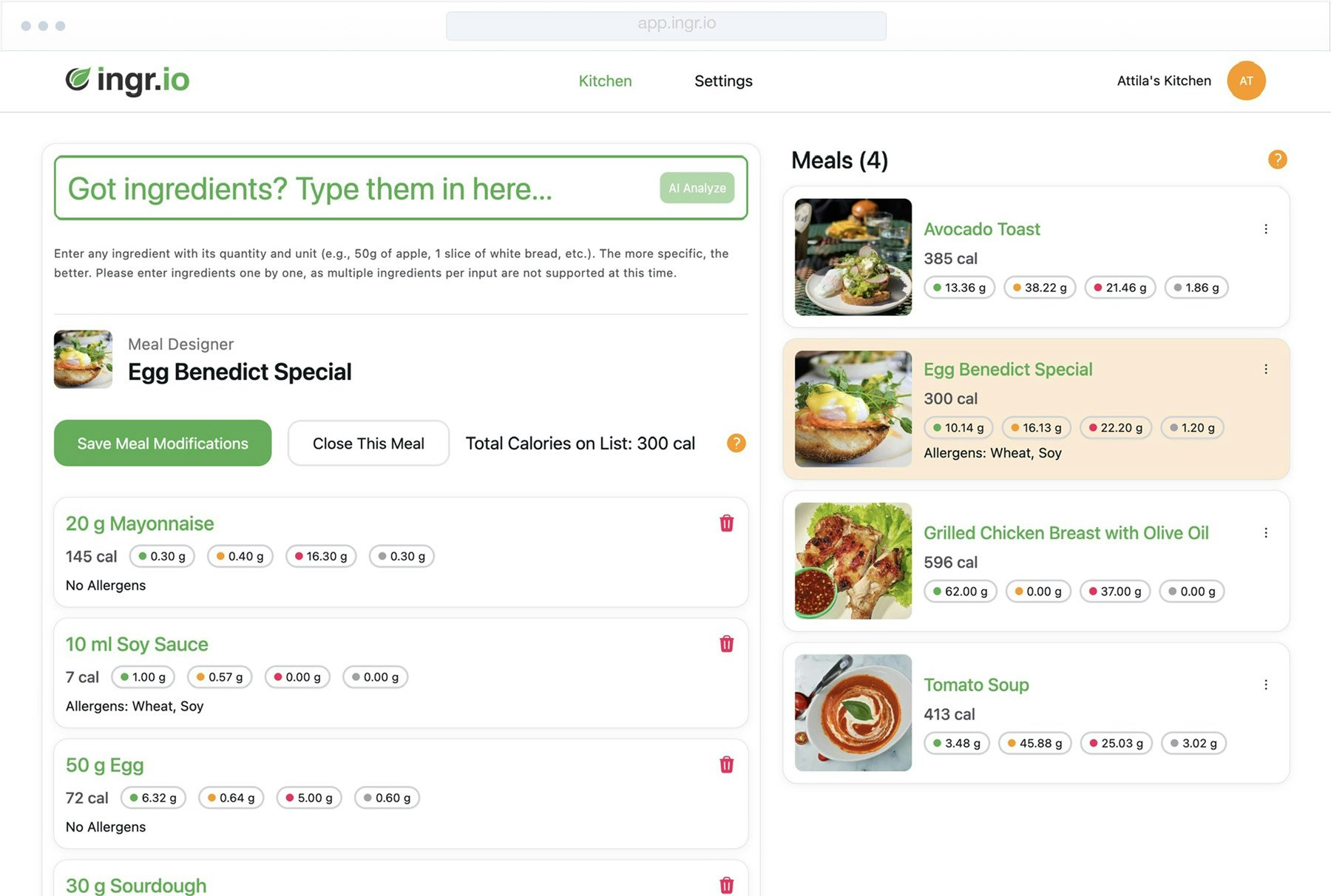Click Avocado Toast fiber value 1.86 g

click(1196, 288)
